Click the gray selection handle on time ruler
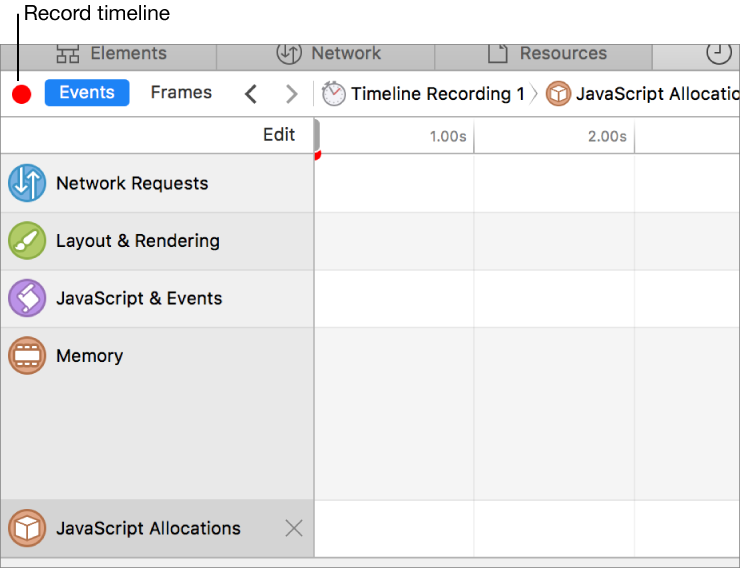 pyautogui.click(x=317, y=135)
